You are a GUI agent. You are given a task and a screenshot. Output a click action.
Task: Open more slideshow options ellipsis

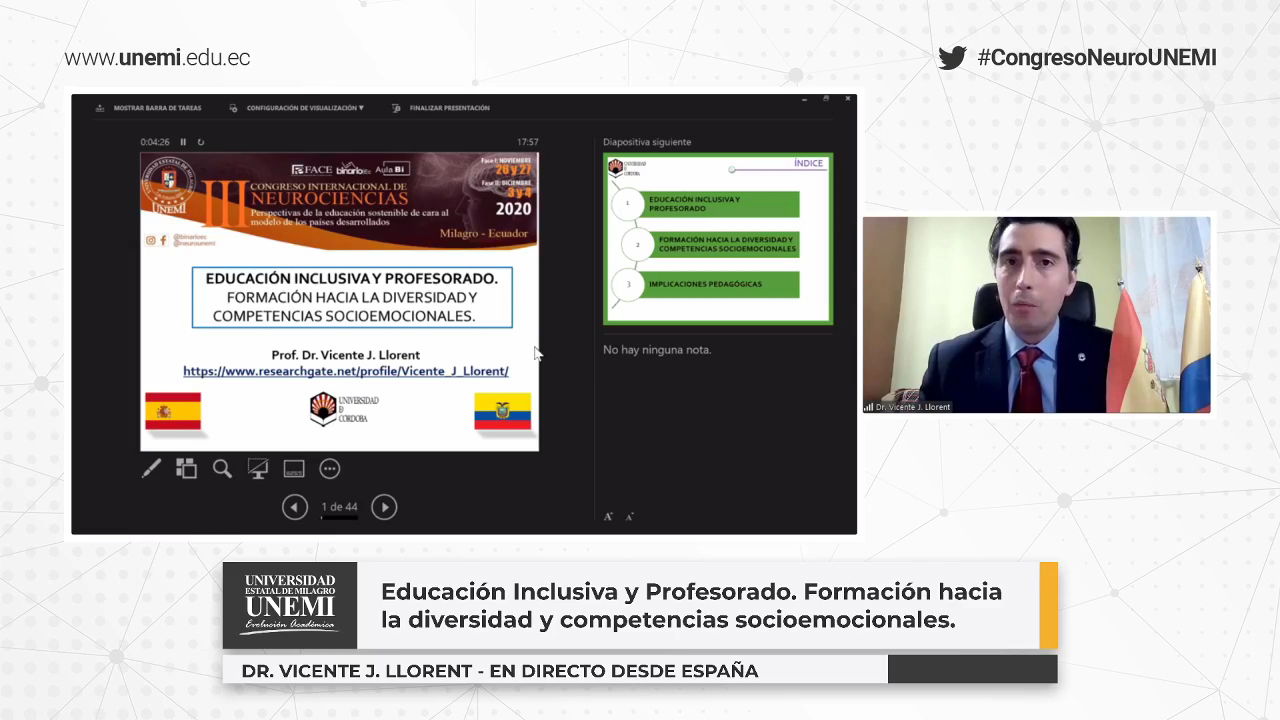tap(330, 468)
